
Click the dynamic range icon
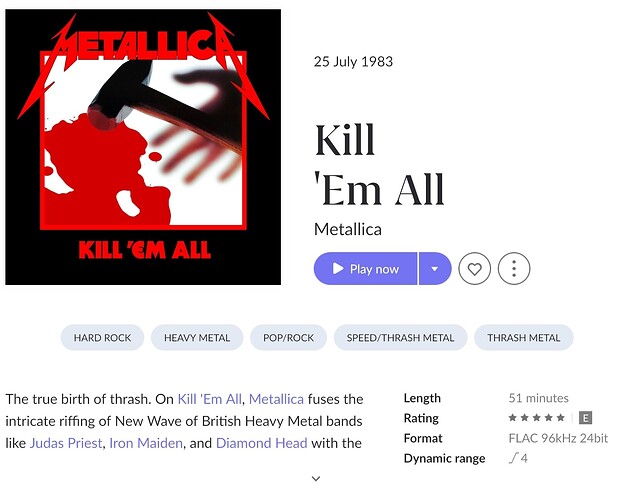[x=513, y=458]
